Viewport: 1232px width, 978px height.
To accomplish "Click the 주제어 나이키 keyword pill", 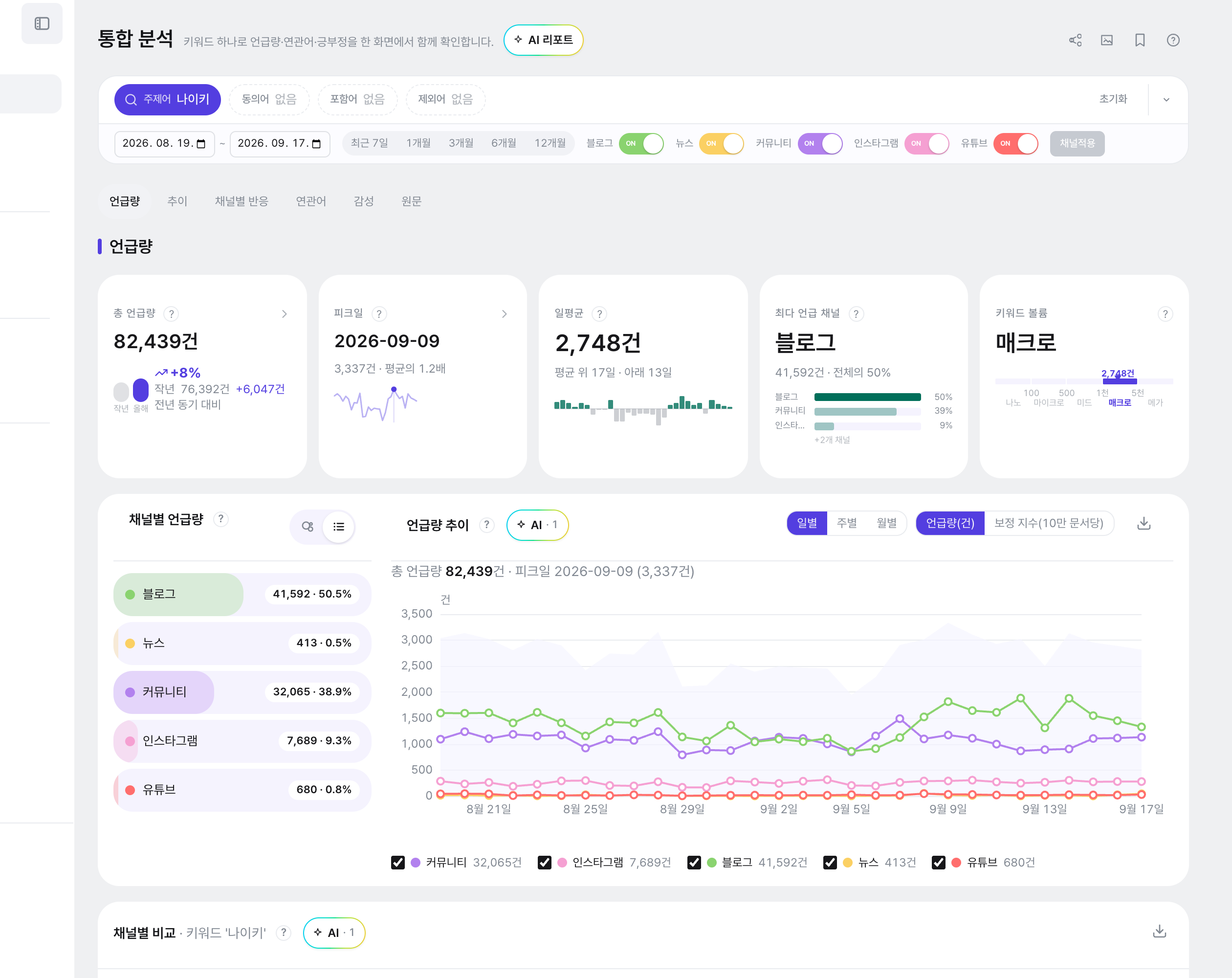I will [167, 99].
